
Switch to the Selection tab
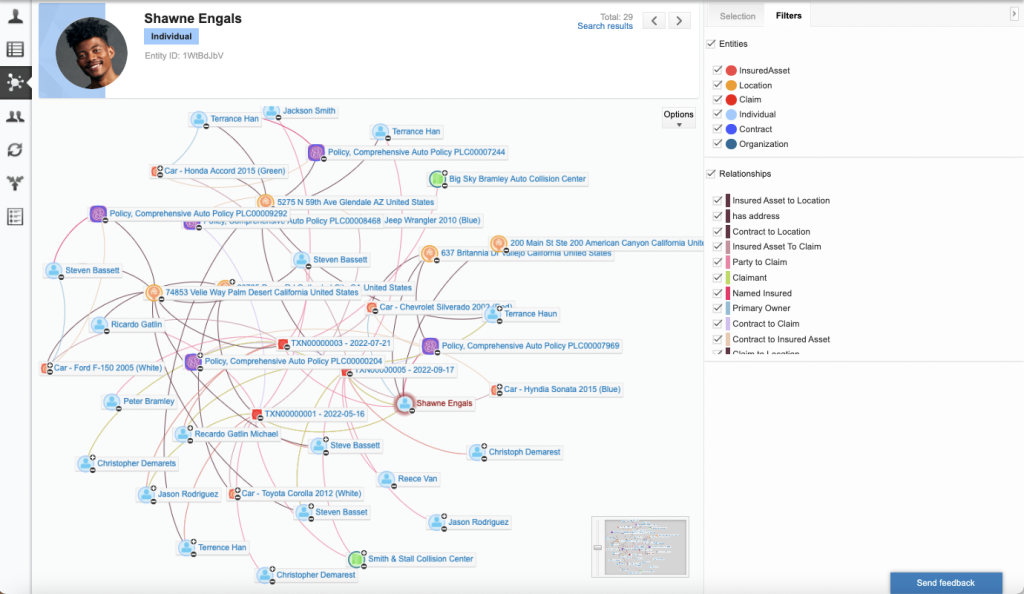pyautogui.click(x=736, y=15)
